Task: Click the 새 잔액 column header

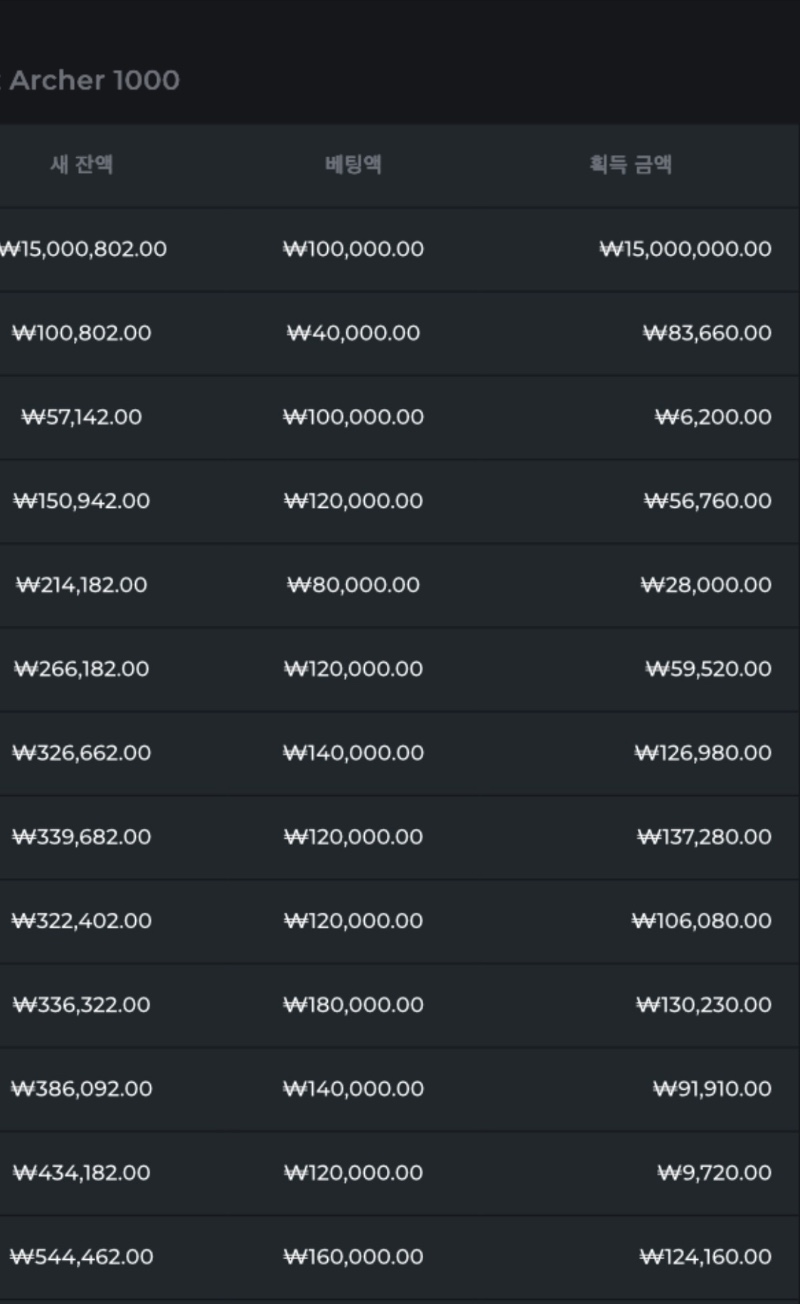Action: coord(81,165)
